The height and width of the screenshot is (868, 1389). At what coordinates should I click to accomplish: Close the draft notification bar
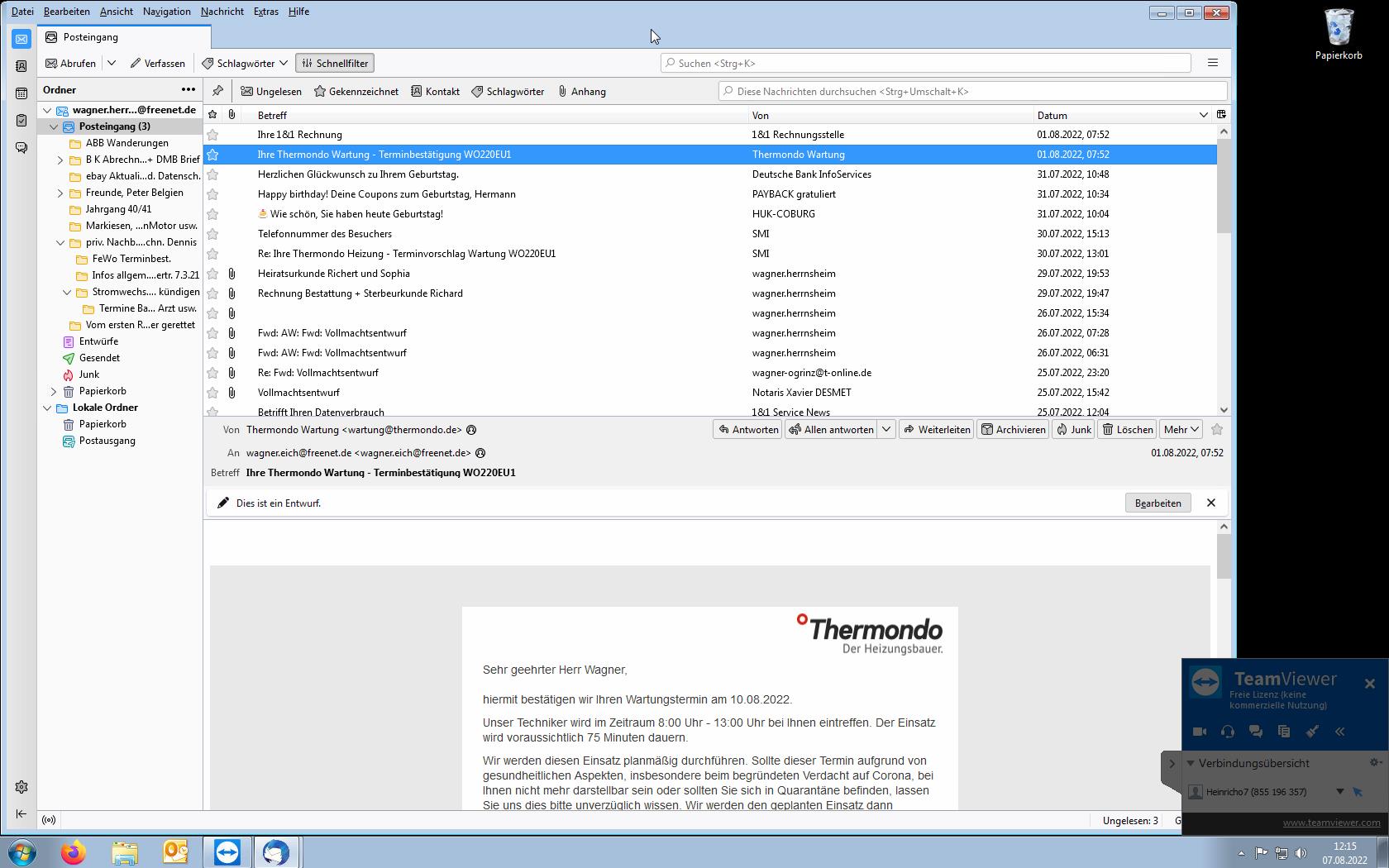coord(1211,503)
